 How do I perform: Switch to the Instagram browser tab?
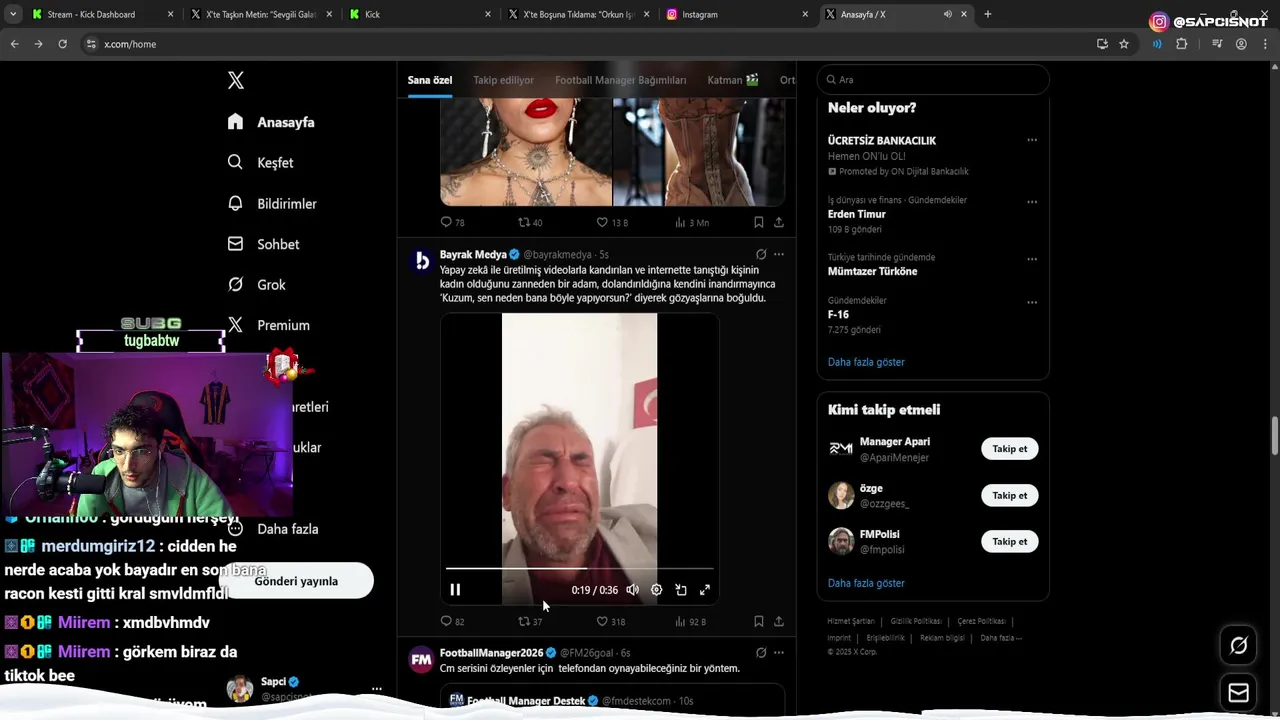[738, 14]
